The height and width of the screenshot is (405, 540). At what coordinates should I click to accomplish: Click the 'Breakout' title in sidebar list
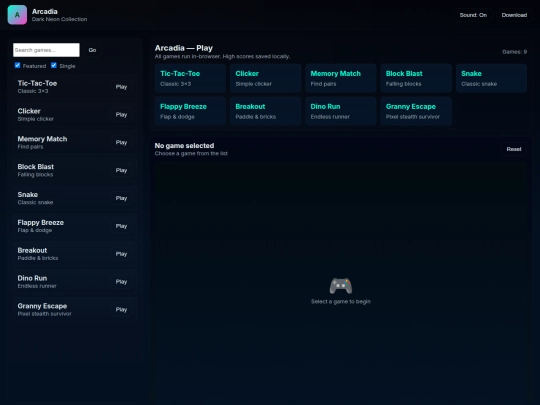[x=32, y=250]
